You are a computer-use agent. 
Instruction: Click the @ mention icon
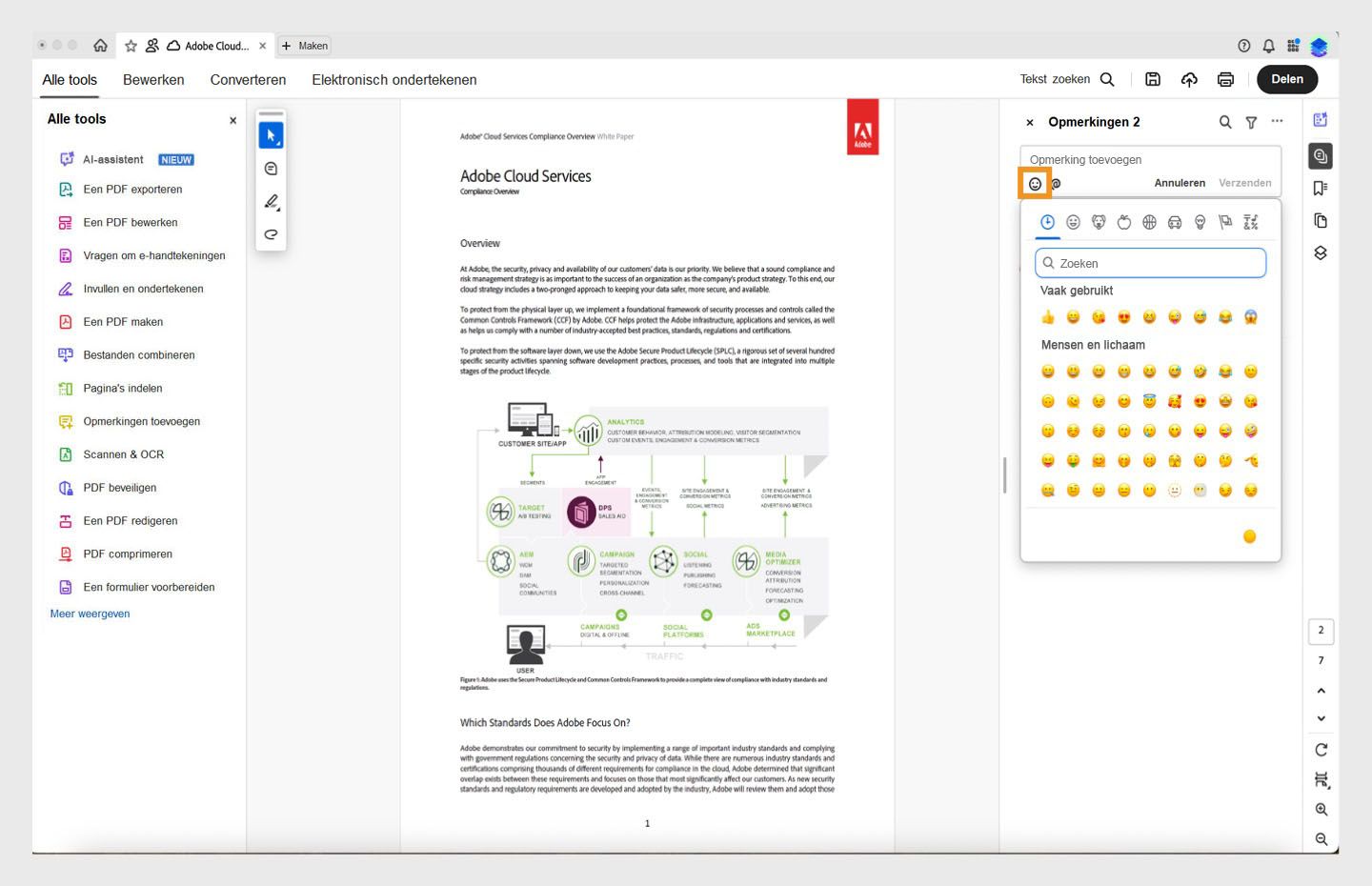coord(1056,184)
